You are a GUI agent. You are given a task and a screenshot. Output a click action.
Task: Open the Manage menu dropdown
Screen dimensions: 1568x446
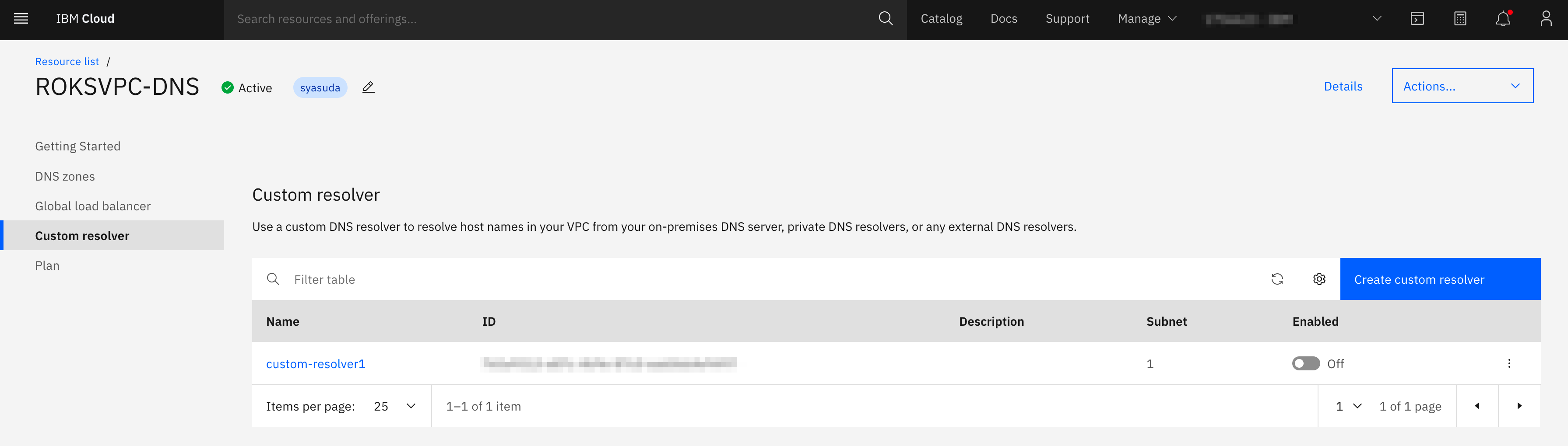(1147, 19)
